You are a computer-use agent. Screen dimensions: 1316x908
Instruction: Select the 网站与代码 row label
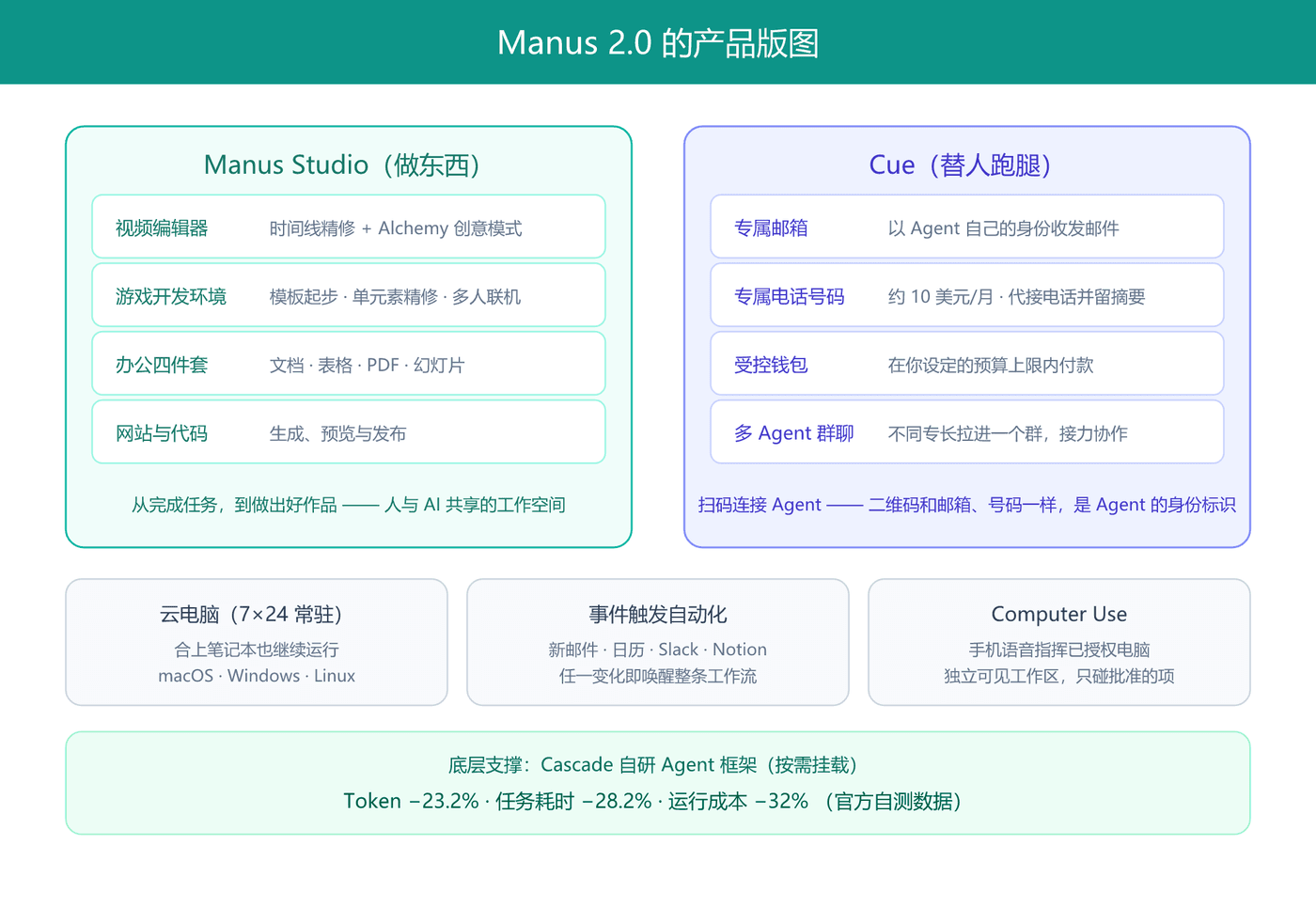click(x=162, y=433)
